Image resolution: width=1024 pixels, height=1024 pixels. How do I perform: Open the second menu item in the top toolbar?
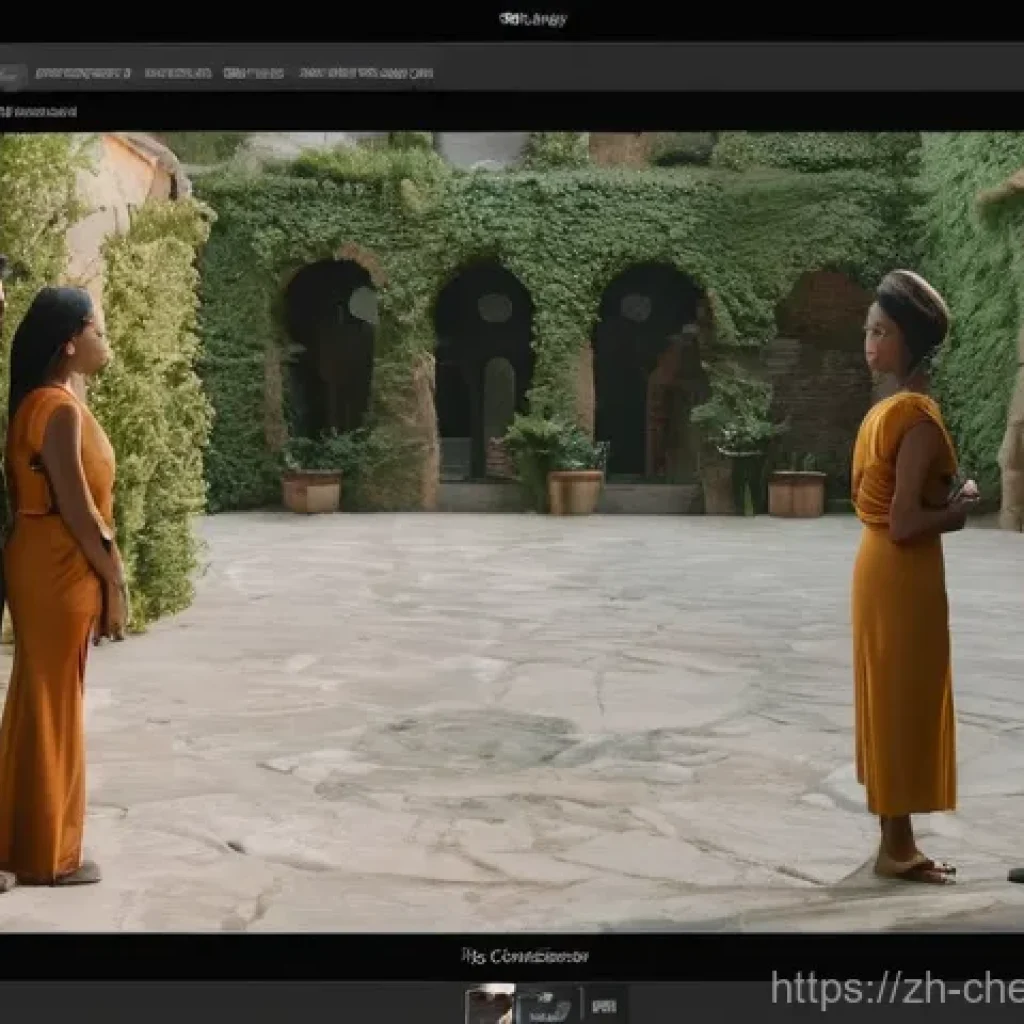[x=176, y=73]
